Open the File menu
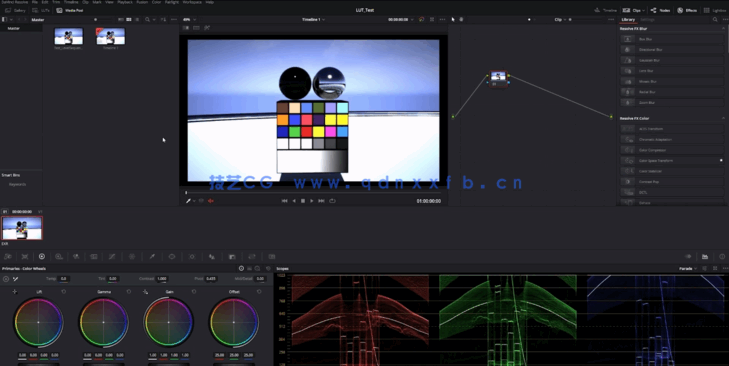This screenshot has height=366, width=729. [35, 2]
